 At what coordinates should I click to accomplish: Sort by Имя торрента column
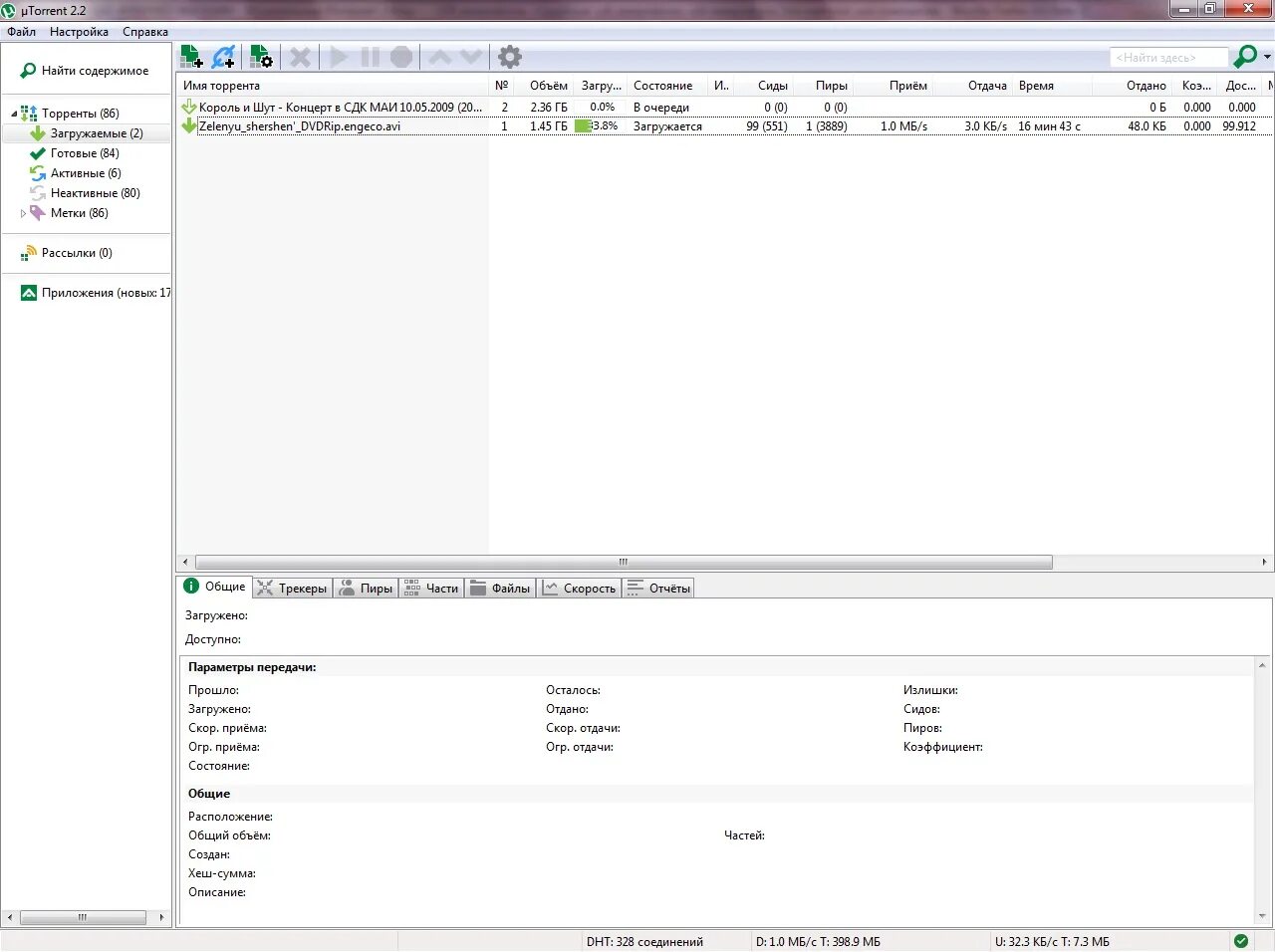[x=333, y=86]
